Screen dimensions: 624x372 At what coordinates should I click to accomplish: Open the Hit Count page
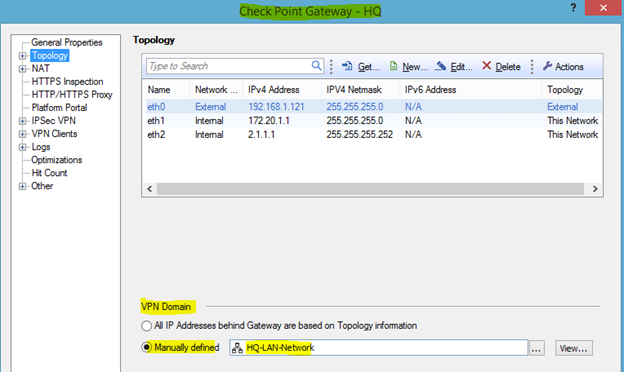click(x=49, y=173)
